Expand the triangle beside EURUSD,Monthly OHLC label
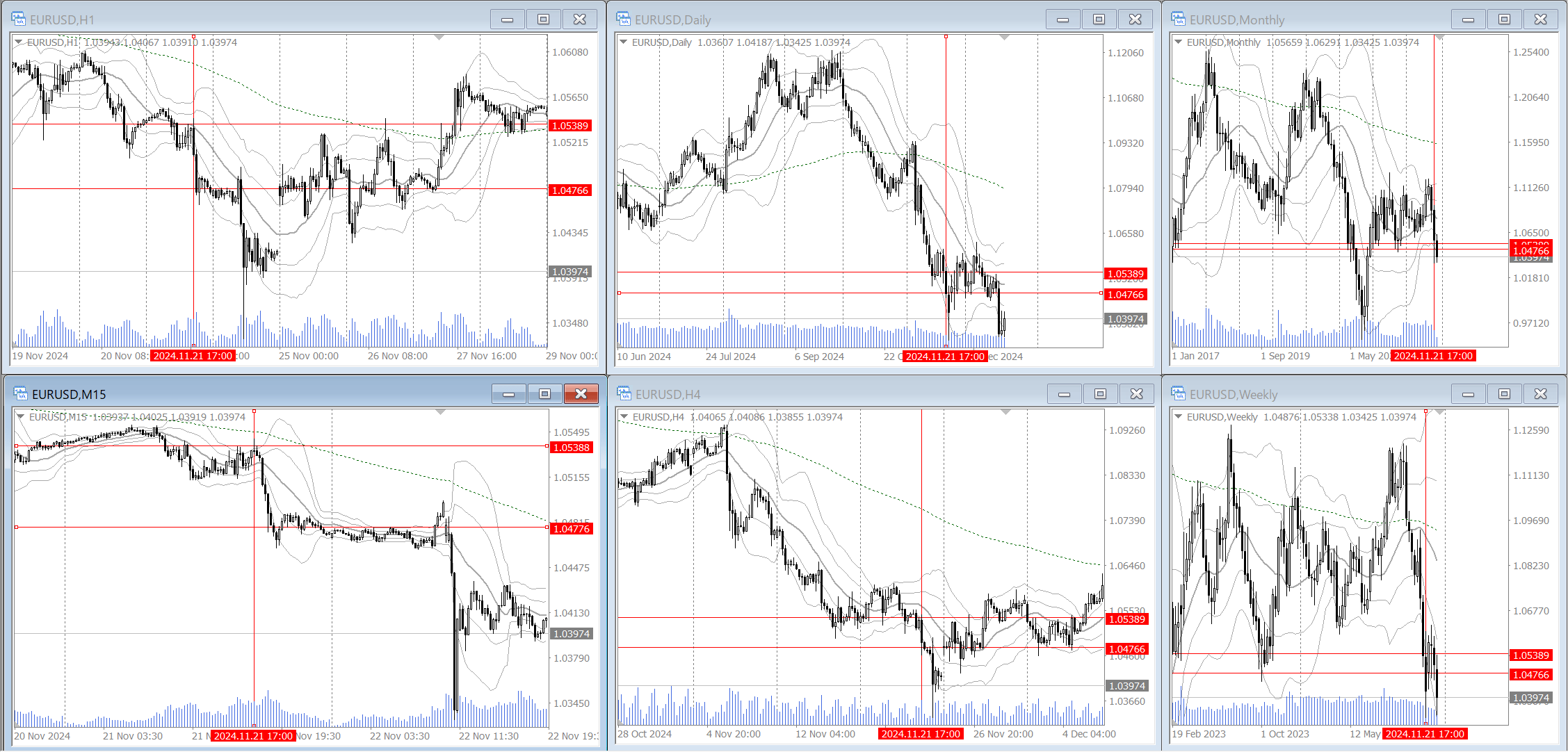Image resolution: width=1568 pixels, height=752 pixels. pos(1179,42)
